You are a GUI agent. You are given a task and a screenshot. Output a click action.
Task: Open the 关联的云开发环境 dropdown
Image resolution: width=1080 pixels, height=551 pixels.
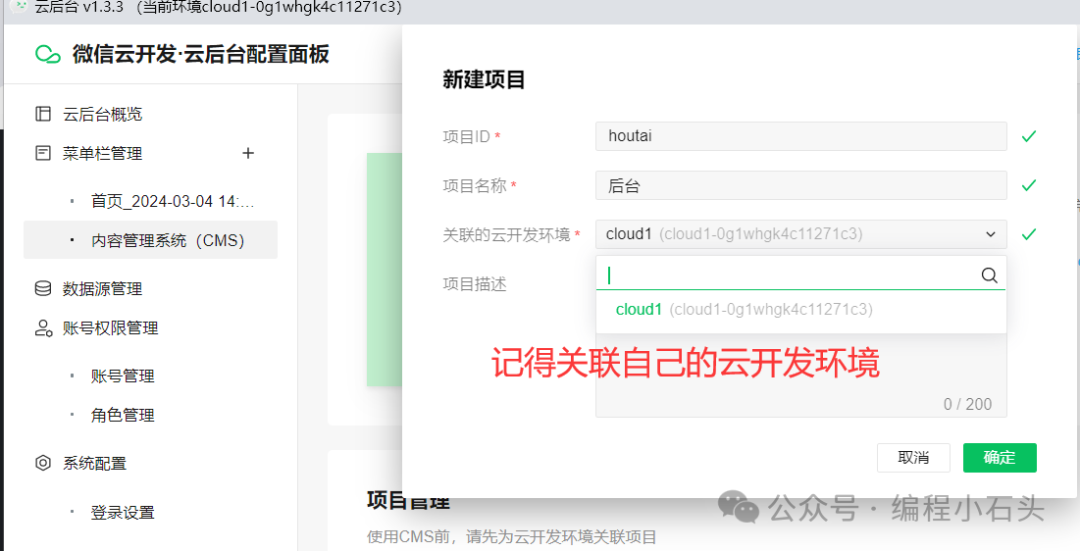801,234
